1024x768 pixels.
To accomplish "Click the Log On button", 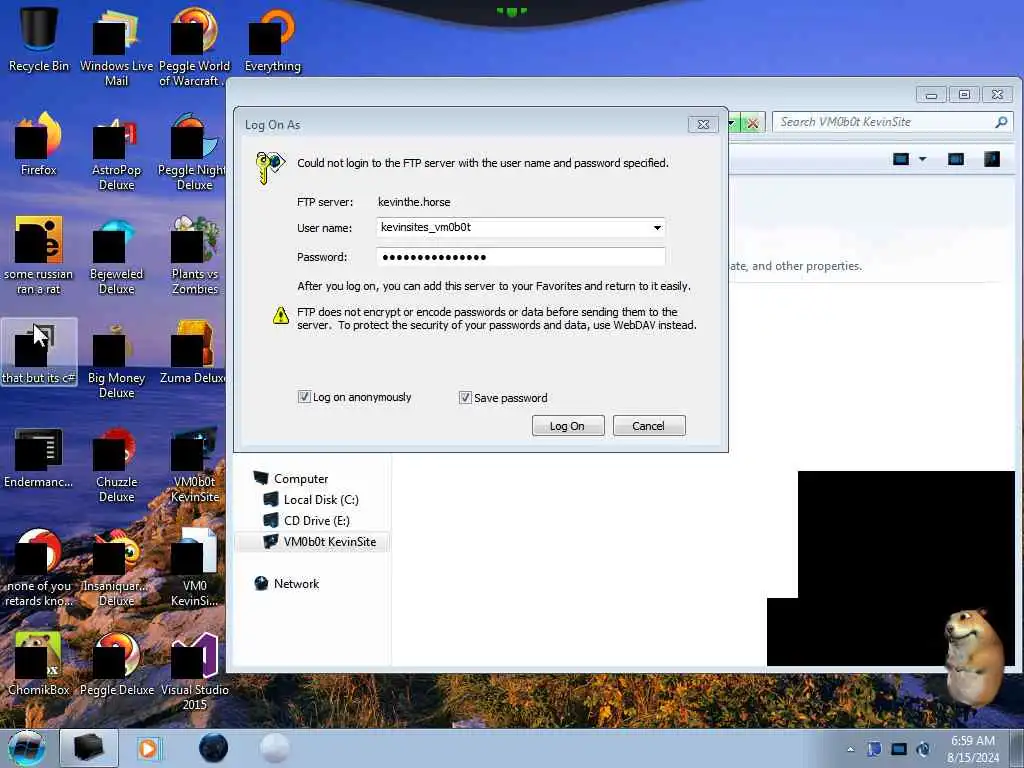I will [x=568, y=426].
